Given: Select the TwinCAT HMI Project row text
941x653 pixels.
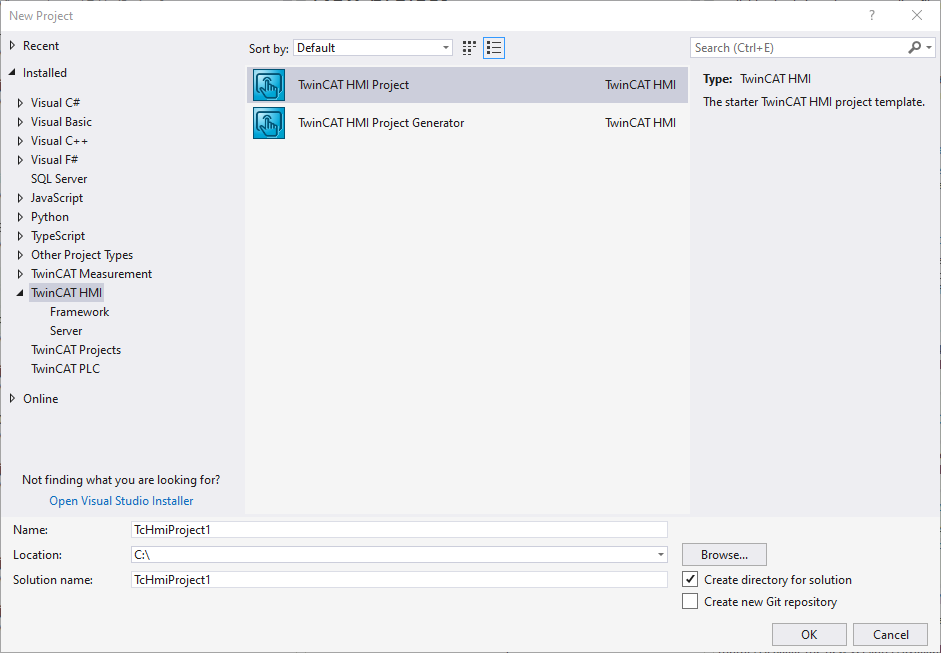Looking at the screenshot, I should click(x=353, y=85).
